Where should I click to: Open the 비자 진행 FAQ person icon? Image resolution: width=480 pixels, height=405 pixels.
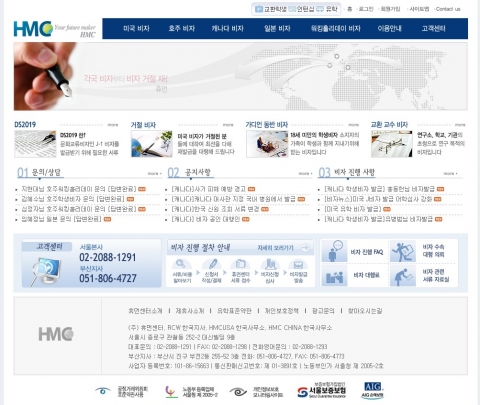click(335, 251)
